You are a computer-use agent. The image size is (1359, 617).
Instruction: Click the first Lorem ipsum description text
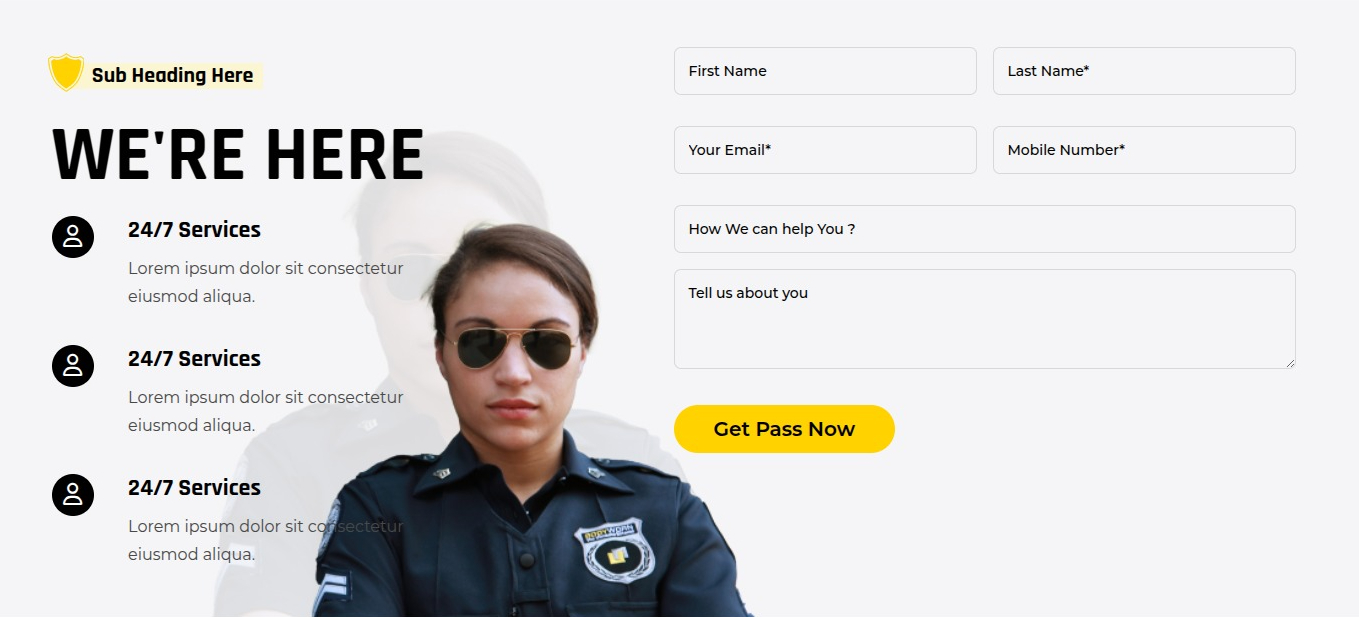266,282
